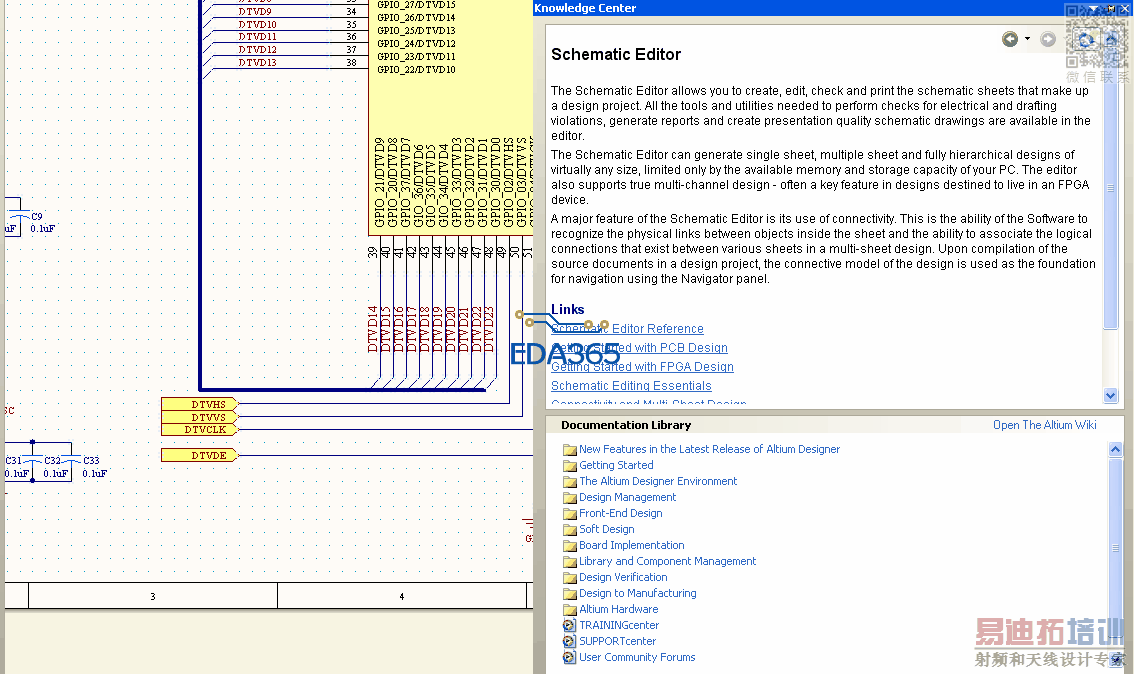Open The Altium Designer Environment folder
This screenshot has height=674, width=1134.
[x=658, y=481]
